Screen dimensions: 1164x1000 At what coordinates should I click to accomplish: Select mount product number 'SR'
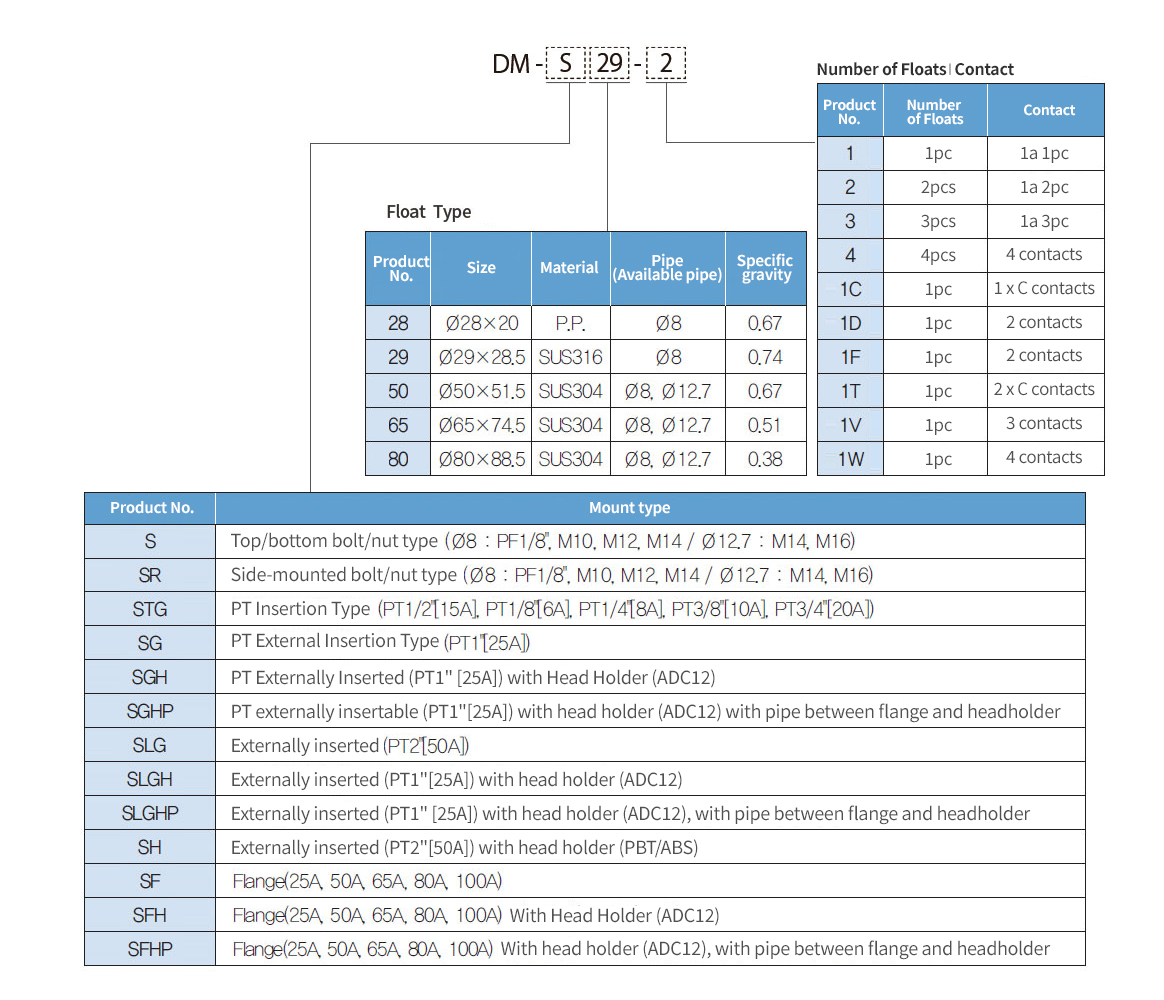click(x=150, y=575)
